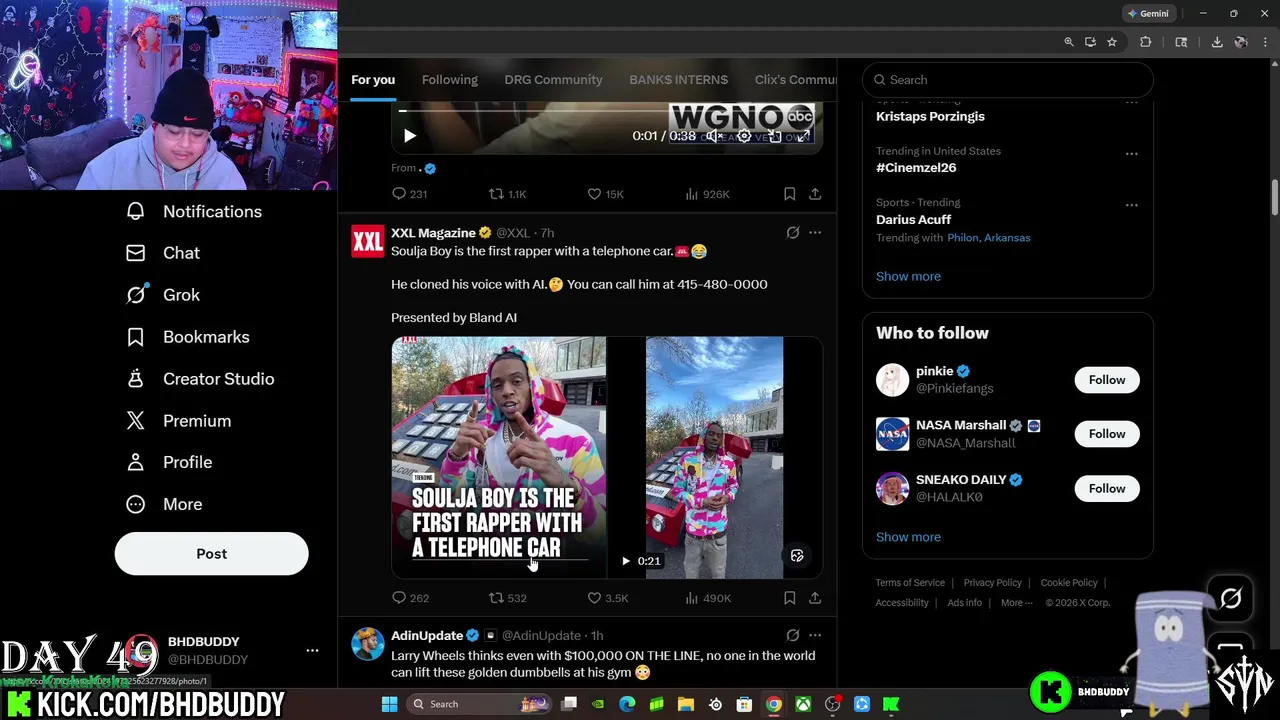Image resolution: width=1280 pixels, height=720 pixels.
Task: Bookmark the XXL Magazine post
Action: (x=789, y=598)
